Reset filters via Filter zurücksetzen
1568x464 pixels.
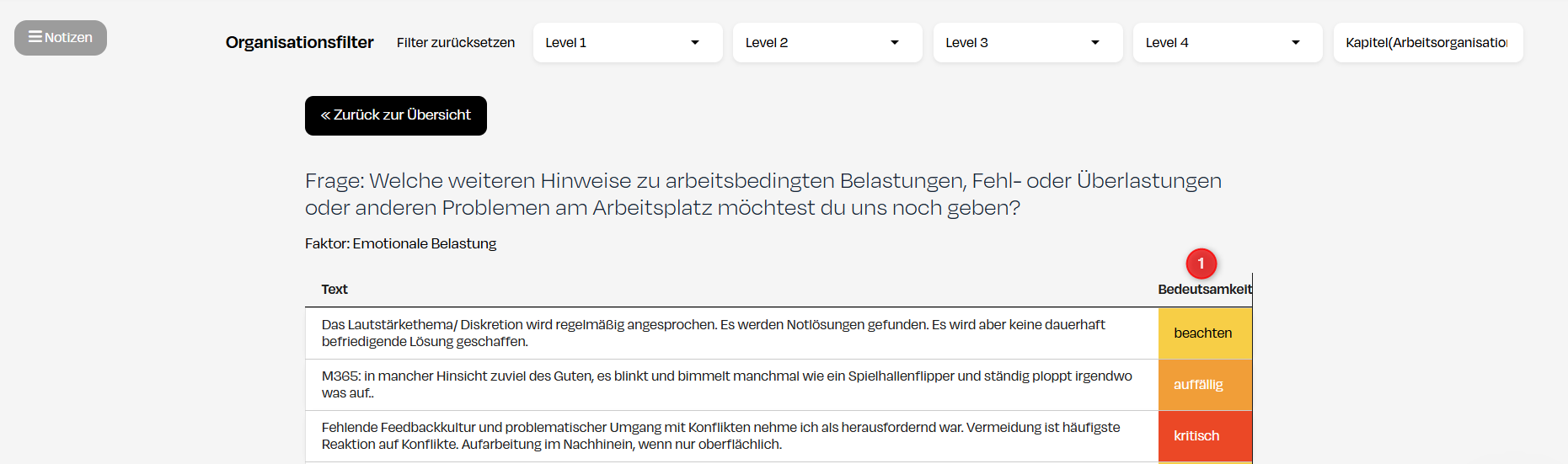pyautogui.click(x=455, y=43)
